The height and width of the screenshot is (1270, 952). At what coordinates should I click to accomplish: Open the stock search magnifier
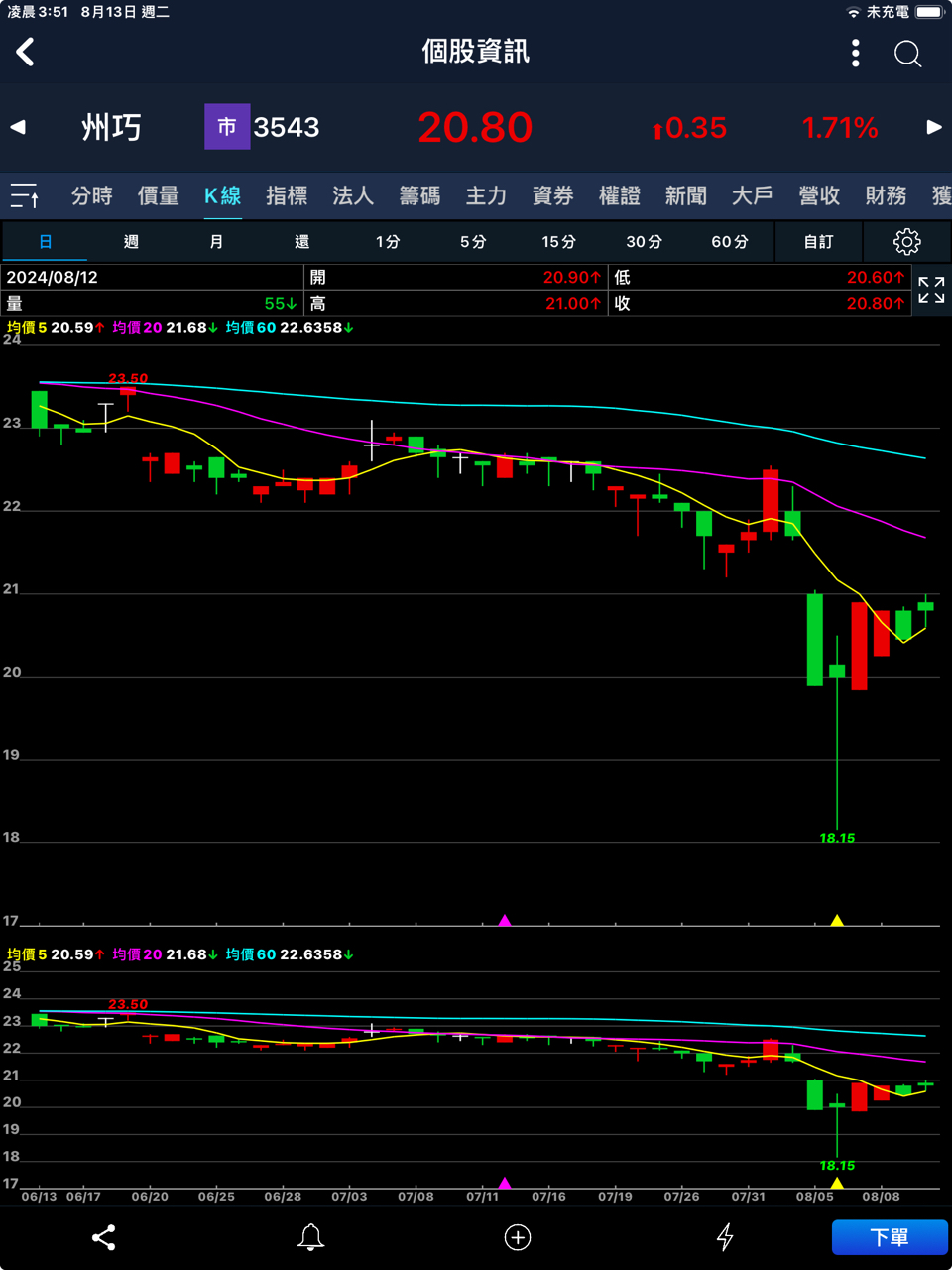[907, 53]
